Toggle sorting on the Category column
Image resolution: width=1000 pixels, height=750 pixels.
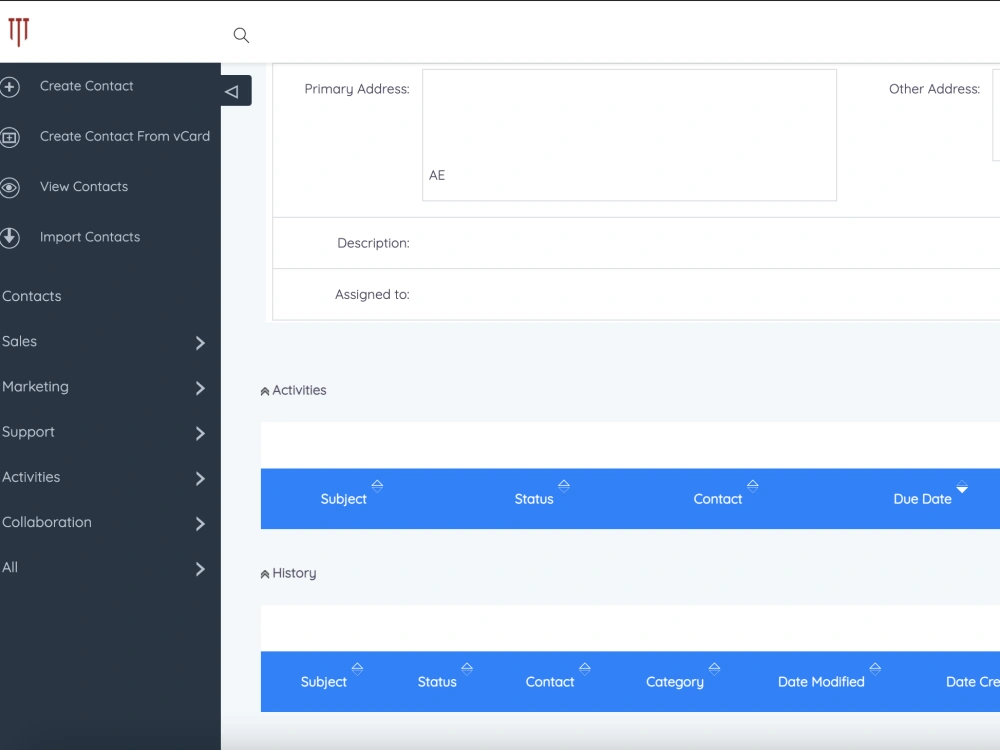tap(714, 668)
